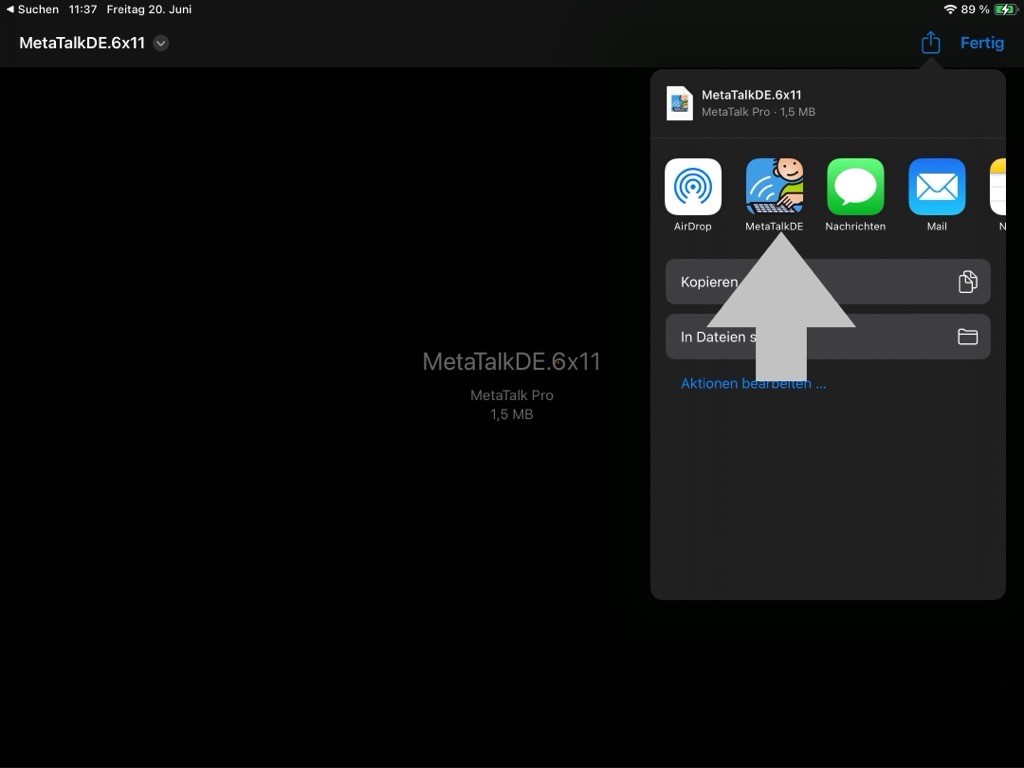The width and height of the screenshot is (1024, 768).
Task: Return to Suchen via back arrow
Action: tap(32, 9)
